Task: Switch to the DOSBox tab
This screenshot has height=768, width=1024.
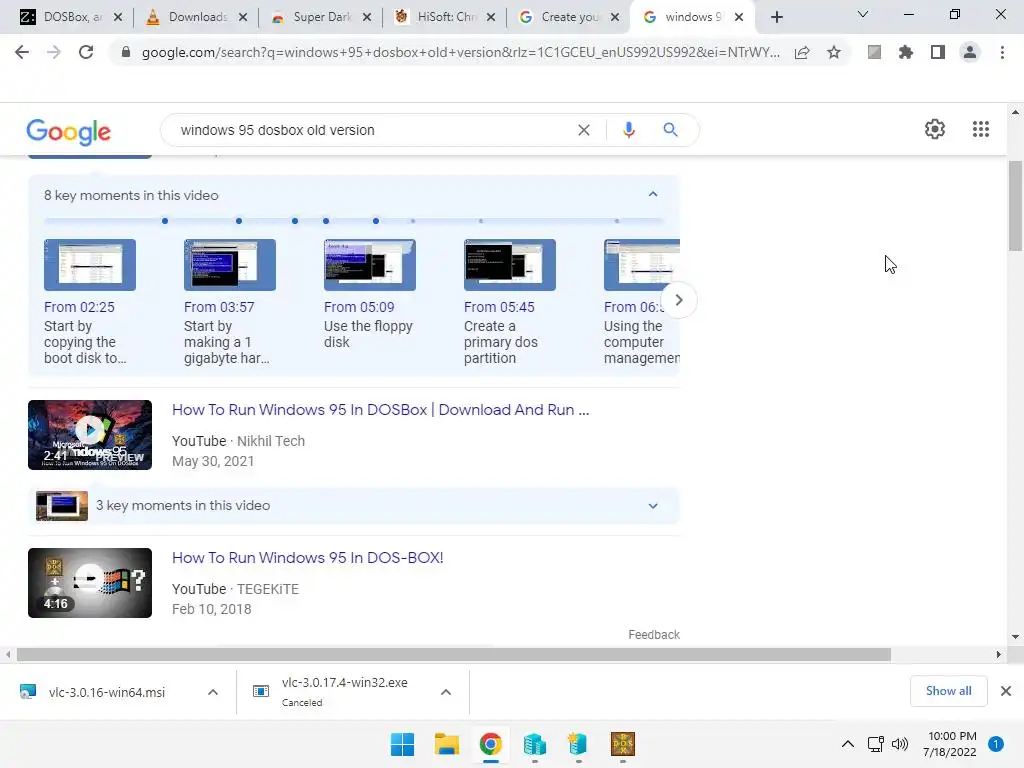Action: tap(72, 17)
